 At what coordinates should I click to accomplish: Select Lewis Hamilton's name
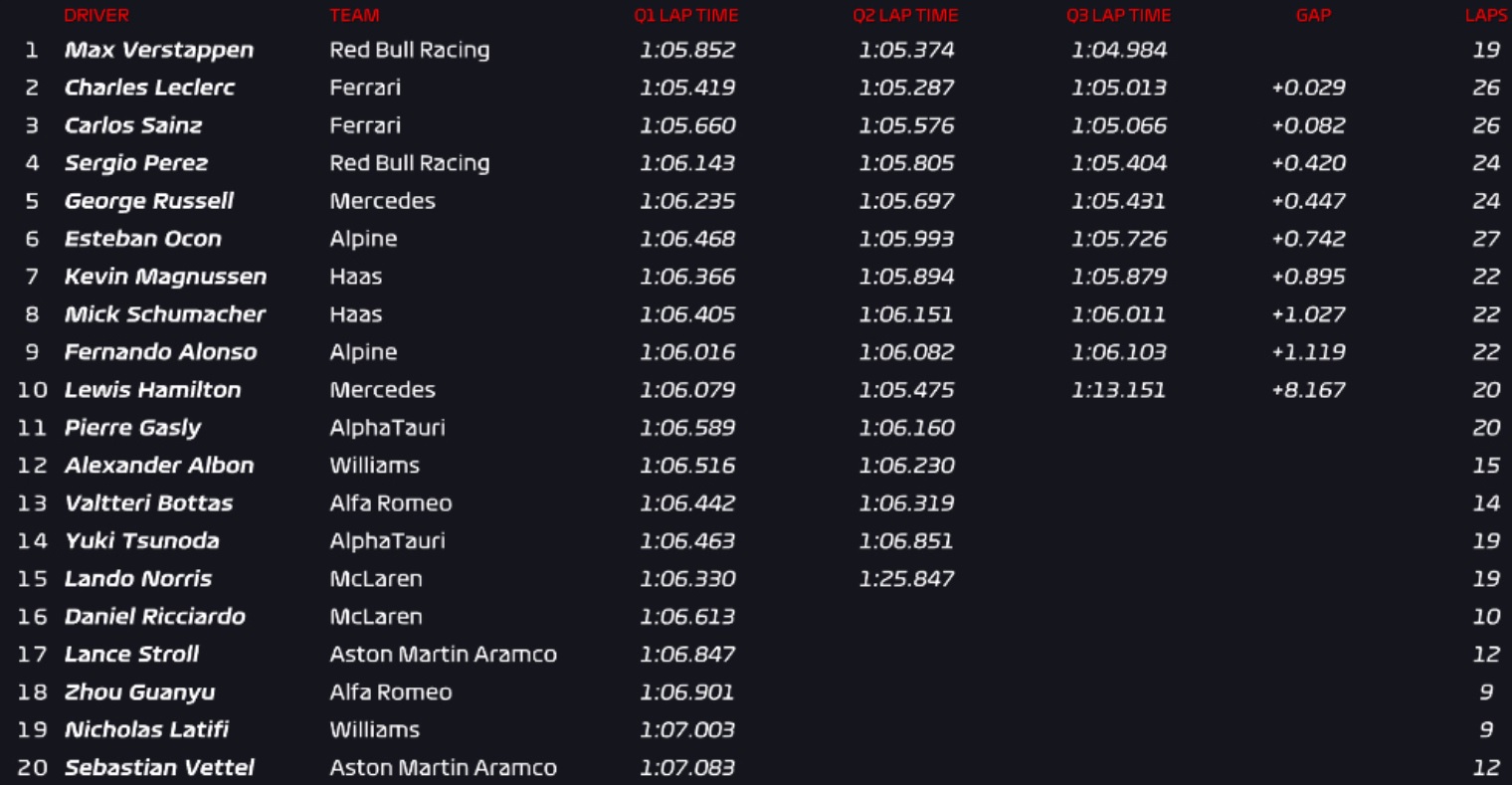[x=153, y=390]
